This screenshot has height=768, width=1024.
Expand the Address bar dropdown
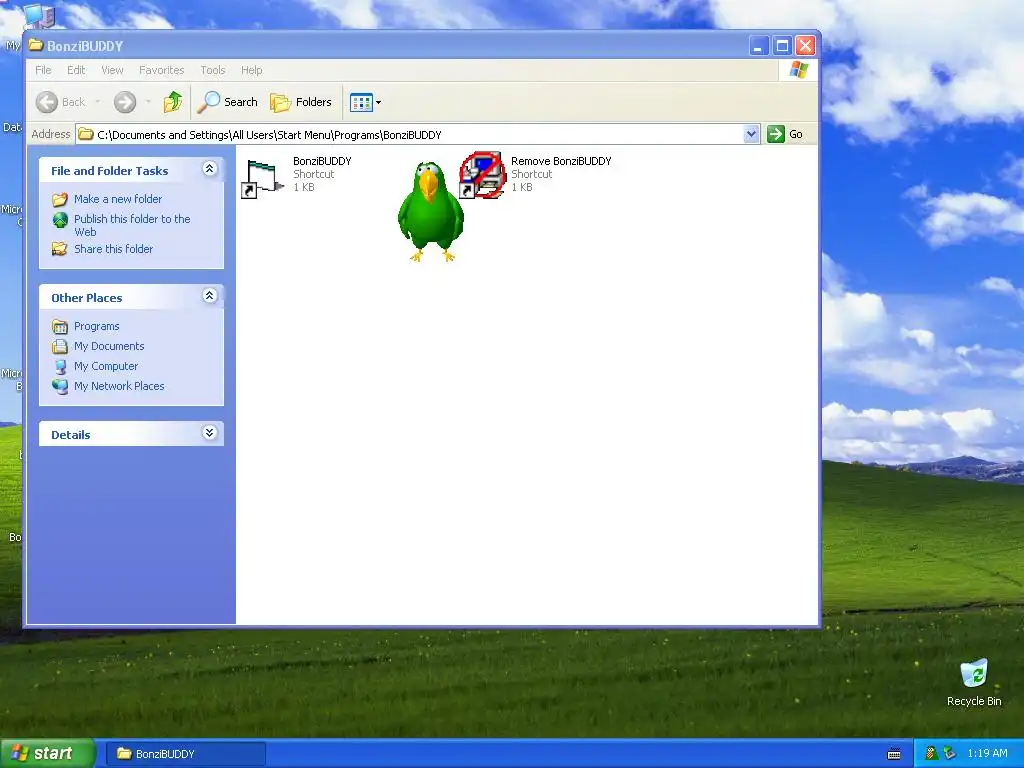[x=751, y=135]
